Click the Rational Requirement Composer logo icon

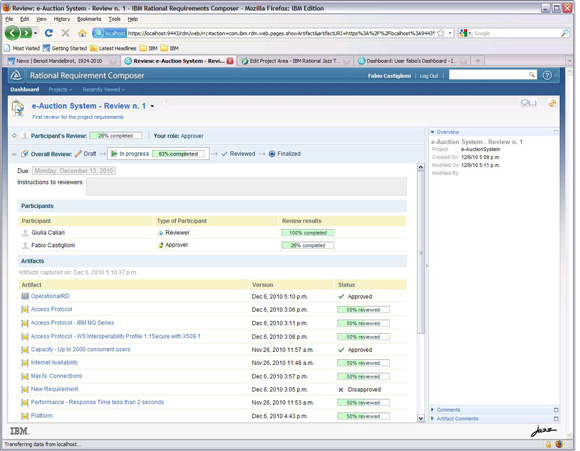[16, 75]
